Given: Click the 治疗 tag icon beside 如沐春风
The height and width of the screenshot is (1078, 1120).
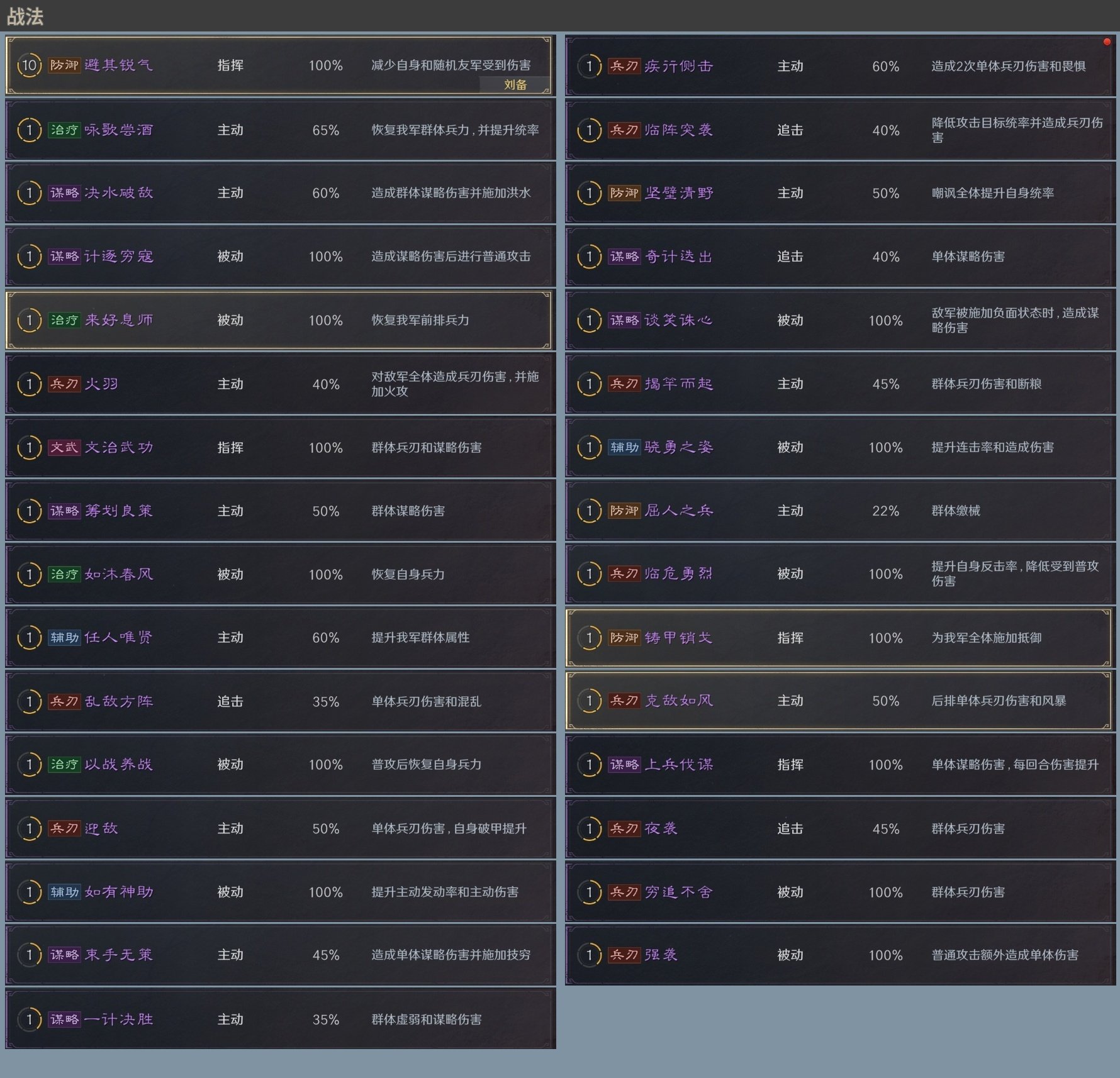Looking at the screenshot, I should click(x=65, y=575).
